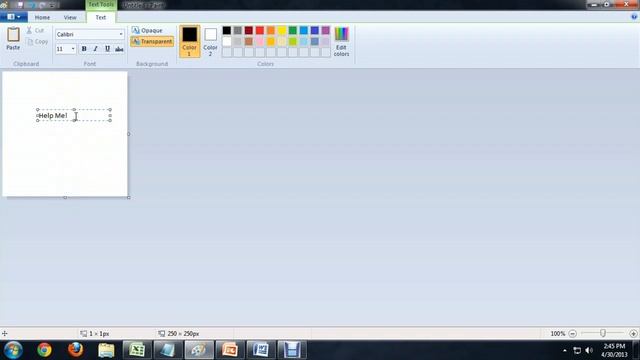Click the zoom out minus button
The width and height of the screenshot is (640, 360).
[x=573, y=333]
